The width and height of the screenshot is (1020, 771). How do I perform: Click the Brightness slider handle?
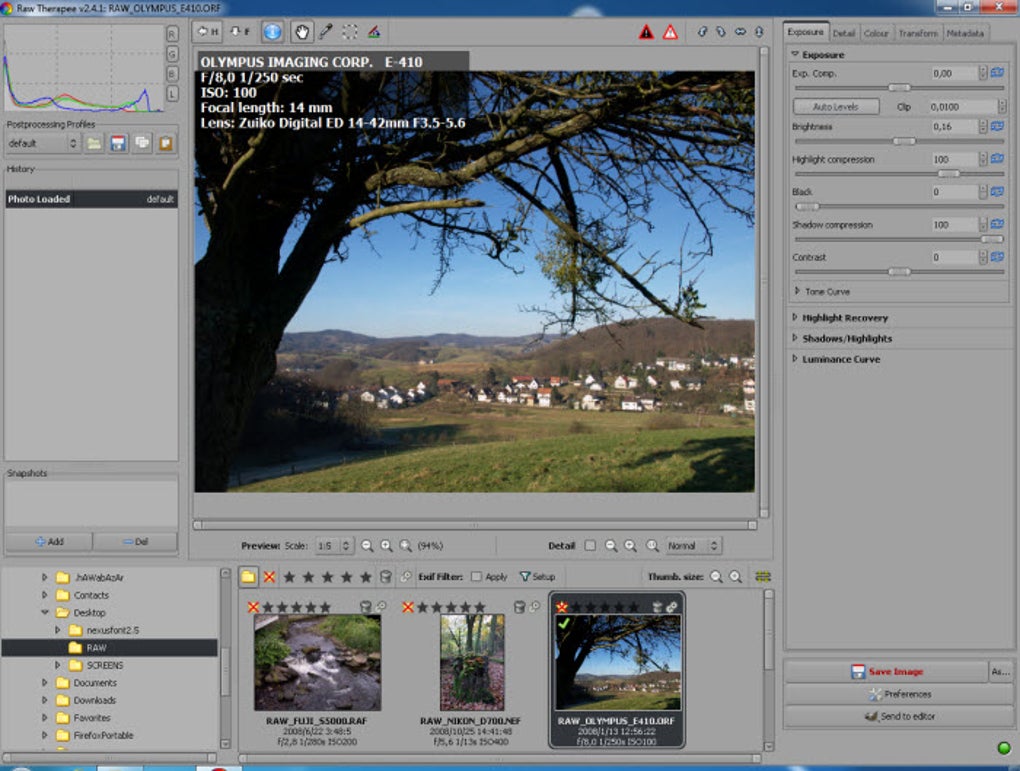coord(904,141)
